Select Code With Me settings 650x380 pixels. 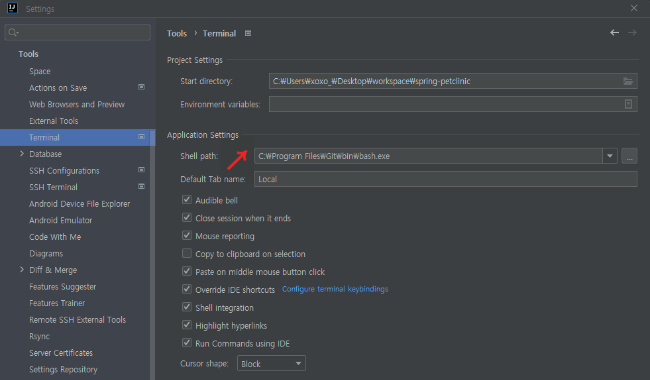[x=55, y=237]
